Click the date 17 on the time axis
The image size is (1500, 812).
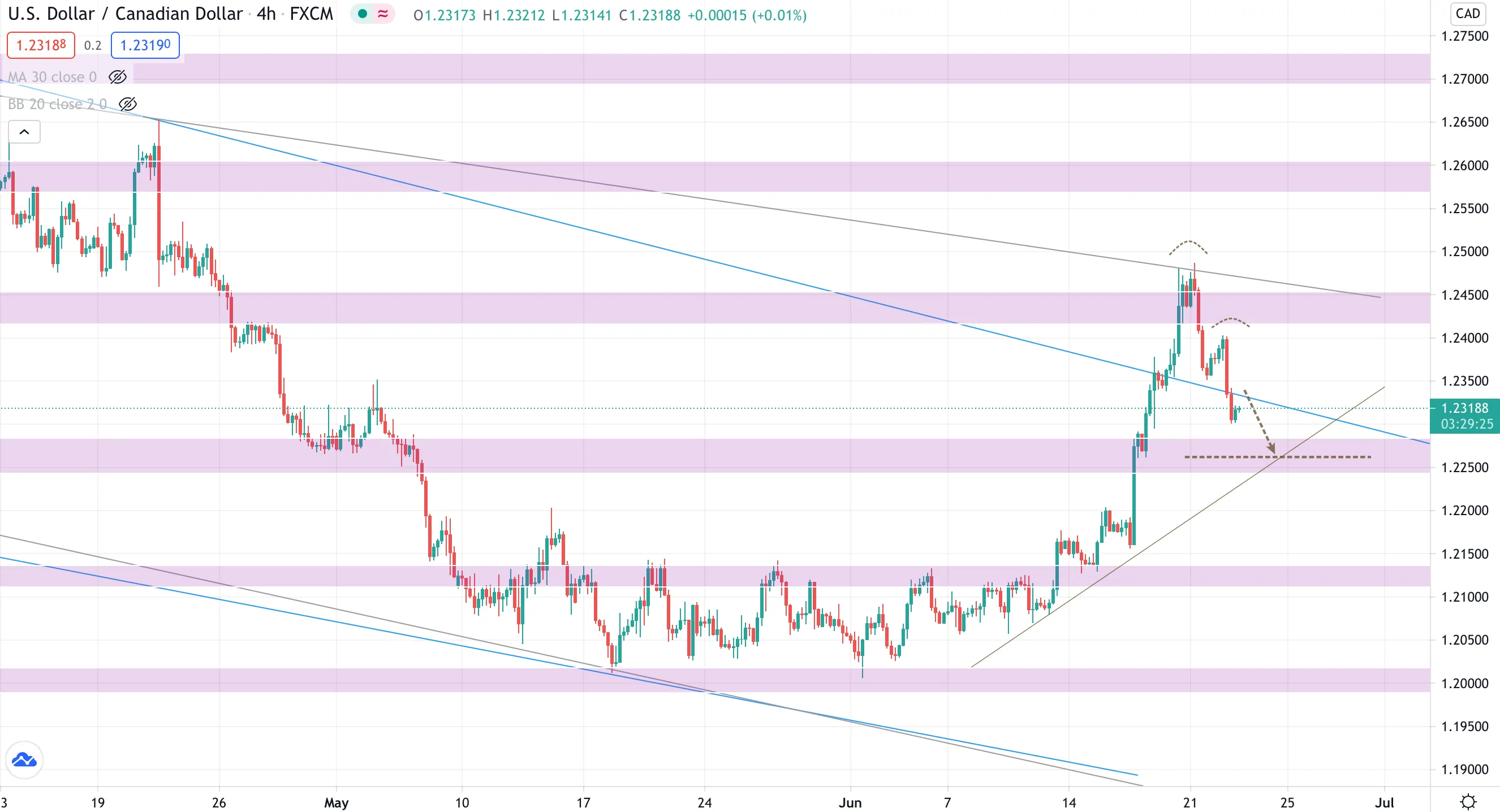(583, 803)
